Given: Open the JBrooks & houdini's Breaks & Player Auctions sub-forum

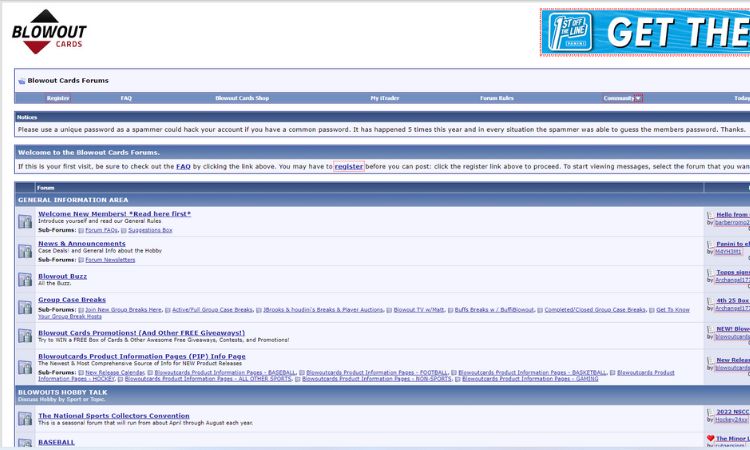Looking at the screenshot, I should pos(323,310).
